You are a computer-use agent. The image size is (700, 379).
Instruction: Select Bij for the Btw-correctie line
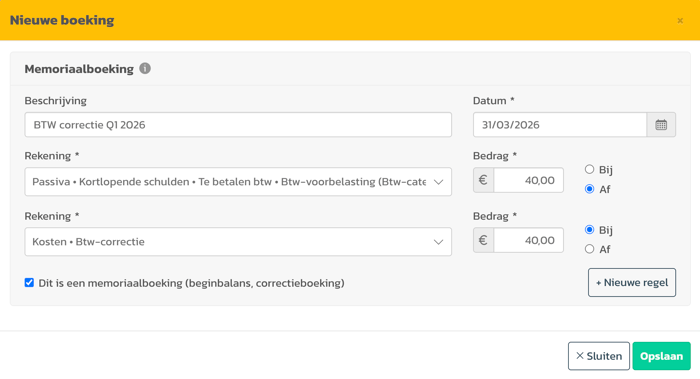pos(589,229)
